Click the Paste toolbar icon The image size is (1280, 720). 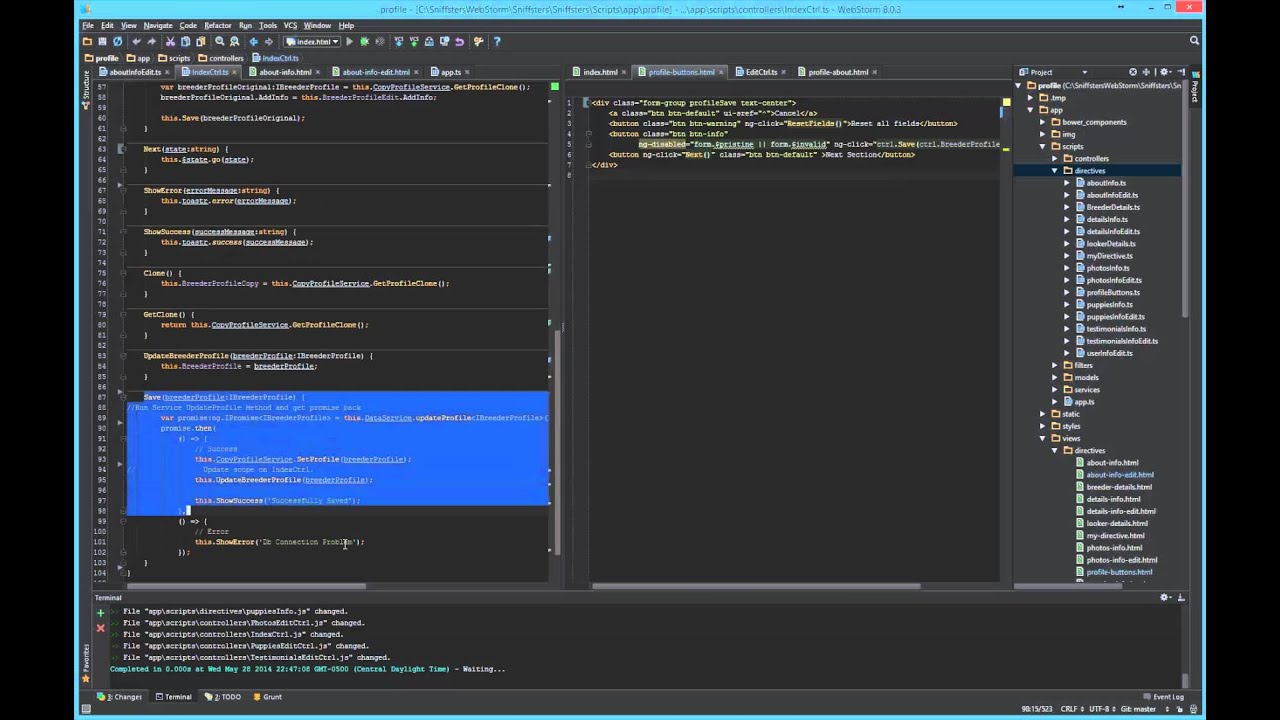pyautogui.click(x=200, y=41)
